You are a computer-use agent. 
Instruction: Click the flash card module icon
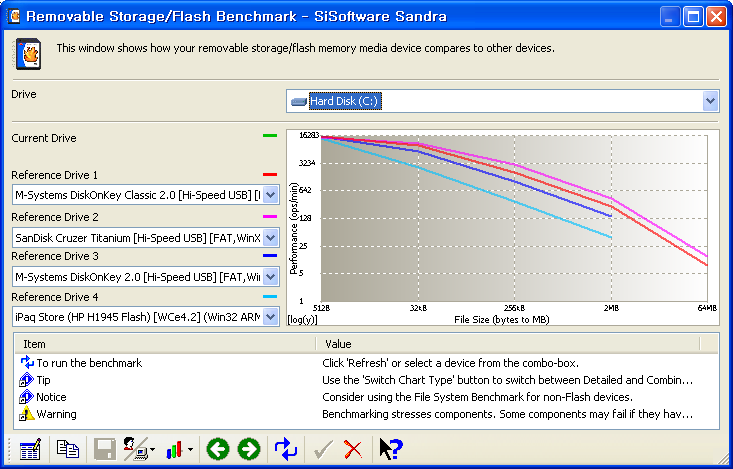29,54
